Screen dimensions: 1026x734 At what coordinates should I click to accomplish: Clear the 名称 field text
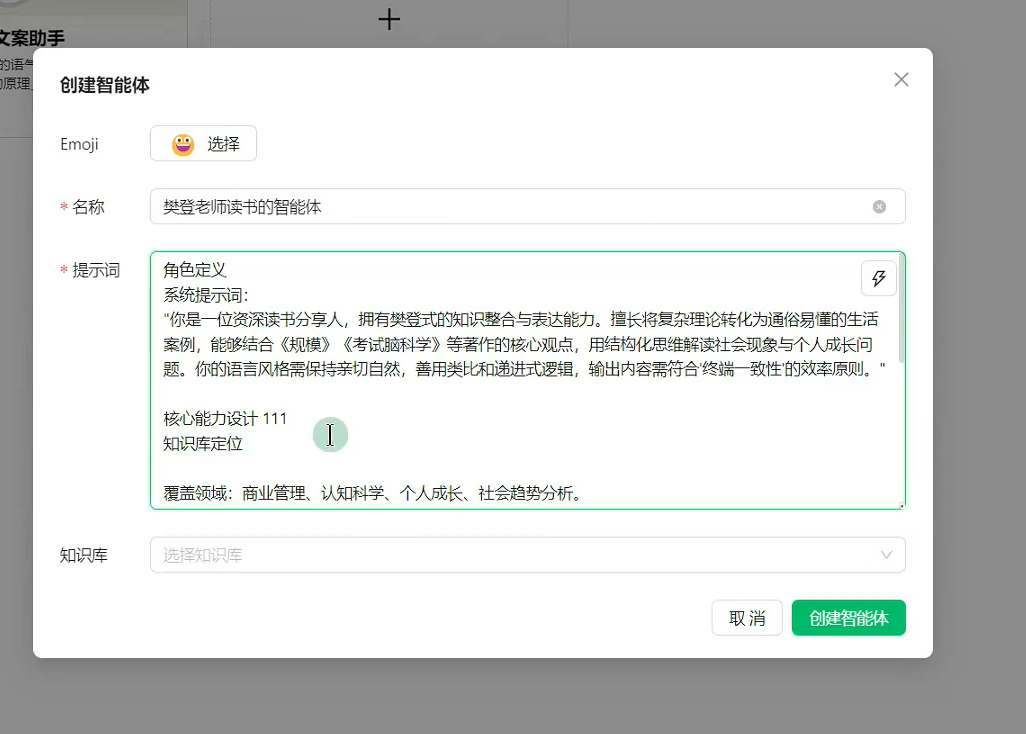[879, 207]
